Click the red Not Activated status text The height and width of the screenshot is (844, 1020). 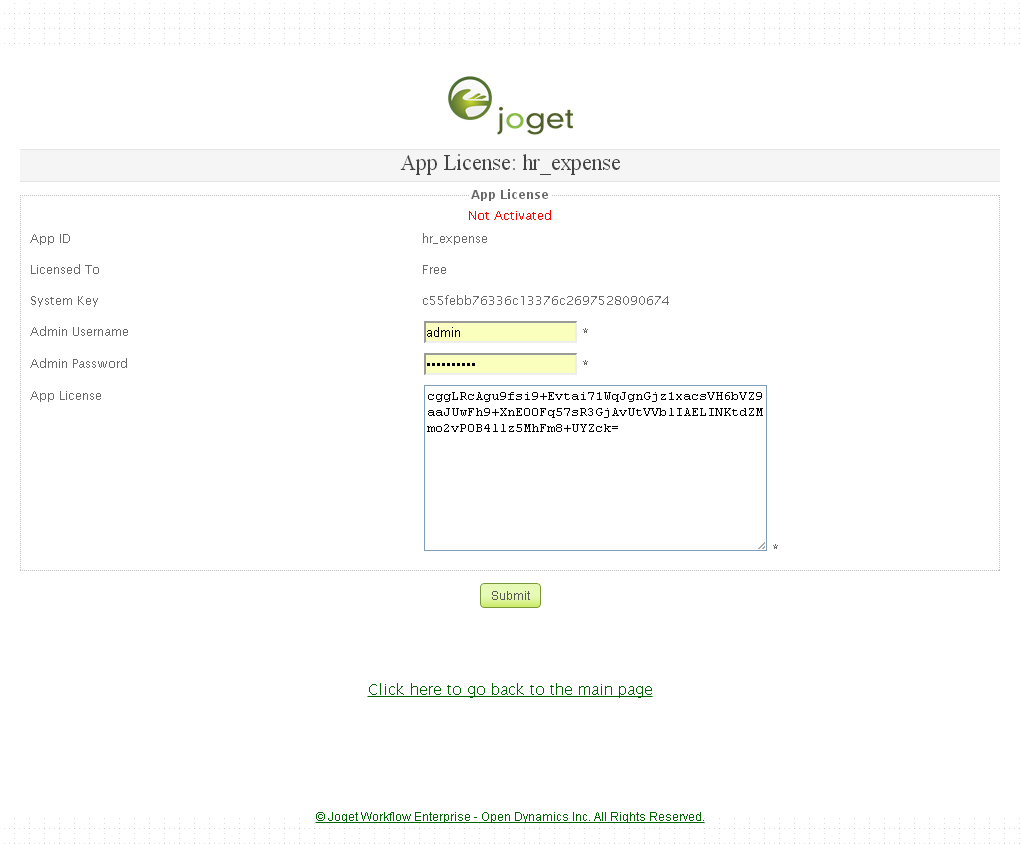point(510,216)
